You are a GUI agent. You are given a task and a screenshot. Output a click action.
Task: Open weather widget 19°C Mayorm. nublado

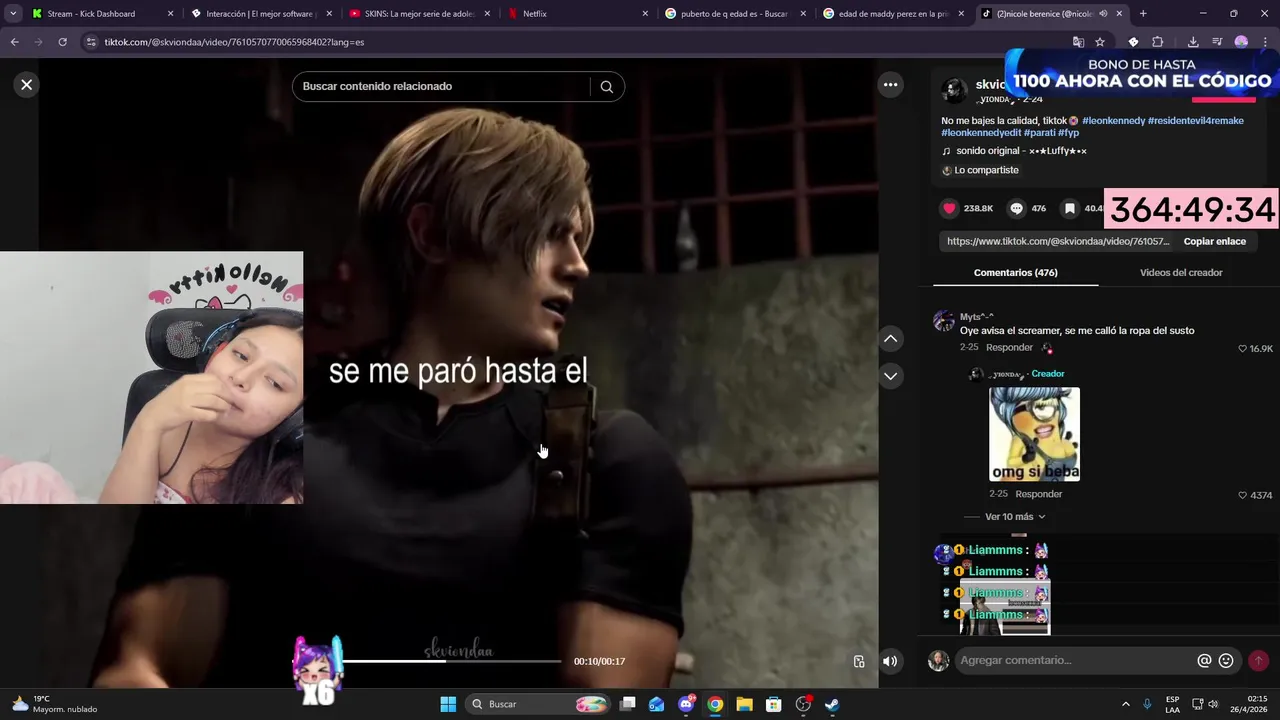point(55,704)
